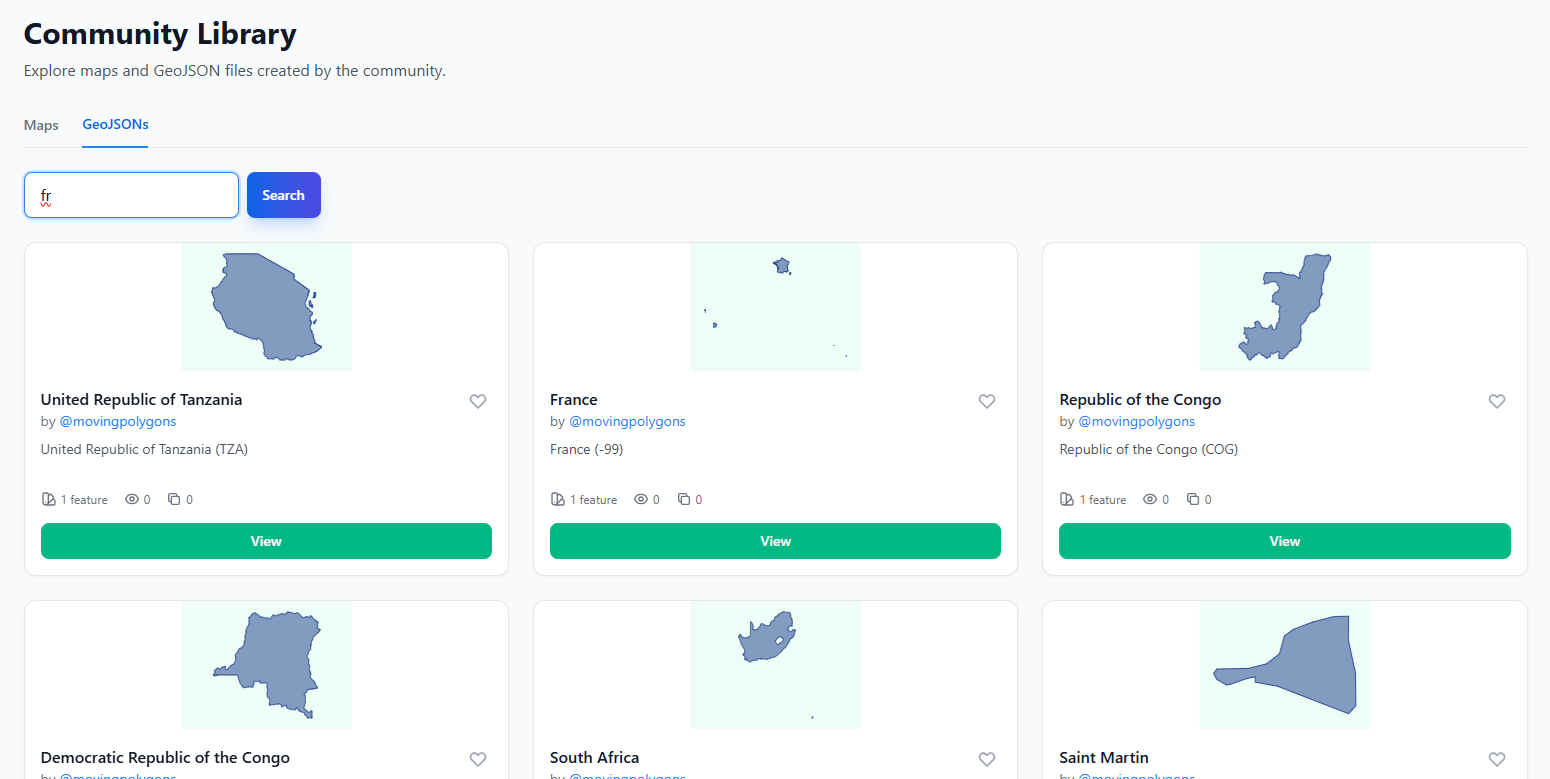
Task: Click the Search button
Action: [x=283, y=195]
